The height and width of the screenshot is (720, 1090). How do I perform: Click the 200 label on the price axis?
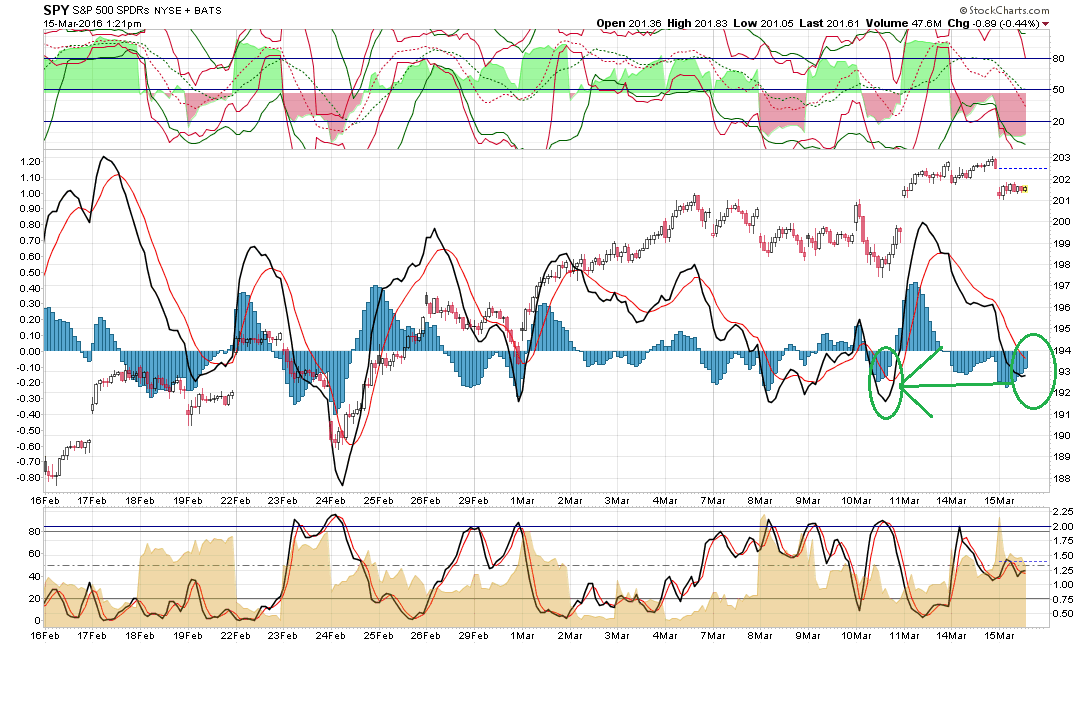pyautogui.click(x=1061, y=222)
